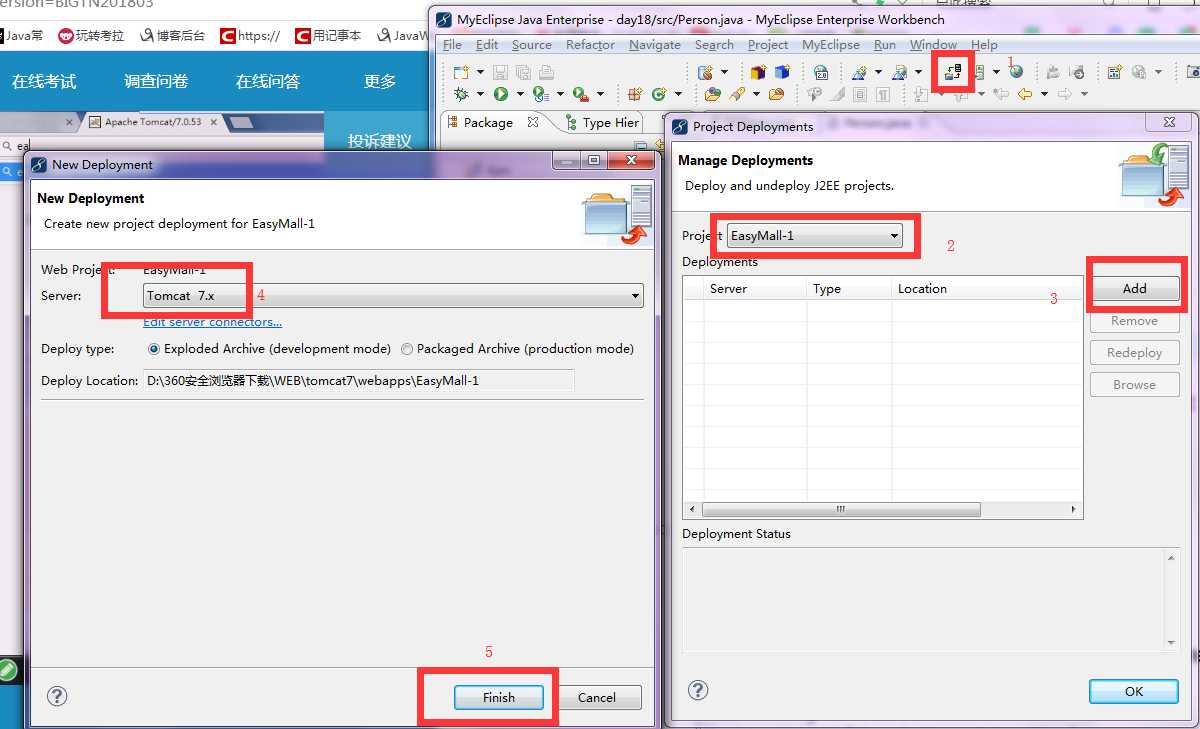Open the Refactor menu
The height and width of the screenshot is (729, 1200).
point(590,45)
